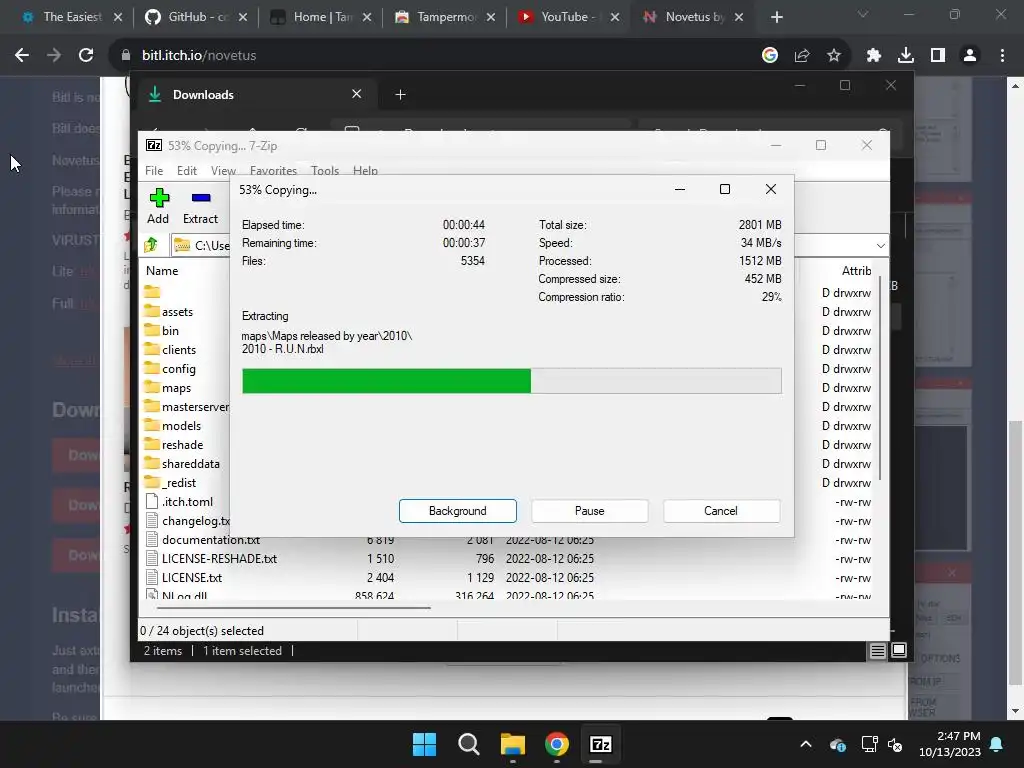This screenshot has height=768, width=1024.
Task: Close the Downloads tab in File Explorer
Action: [357, 94]
